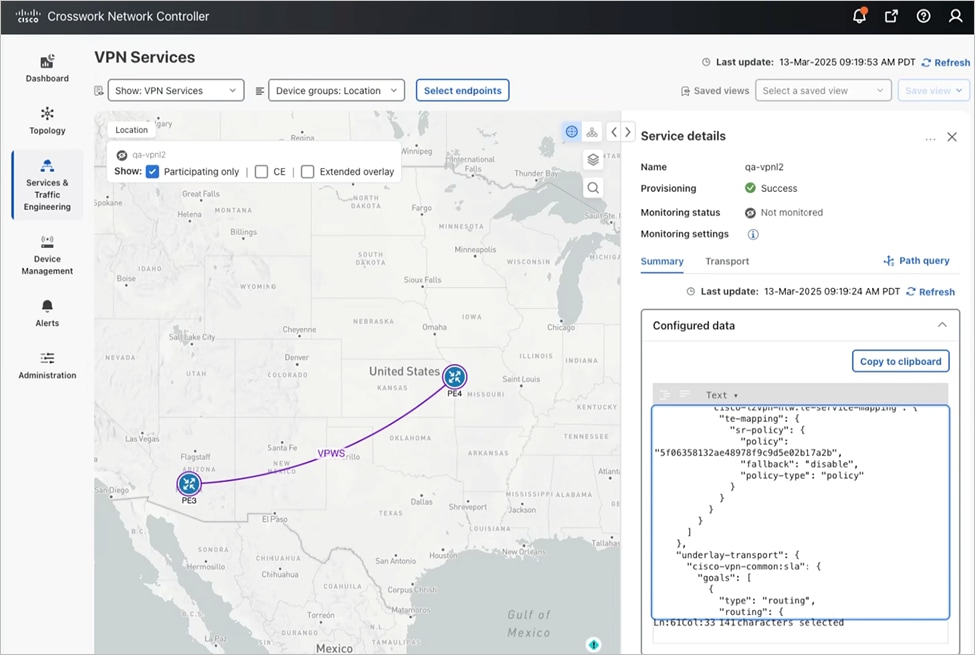Uncheck the Participating only checkbox
The width and height of the screenshot is (975, 655).
pos(152,171)
